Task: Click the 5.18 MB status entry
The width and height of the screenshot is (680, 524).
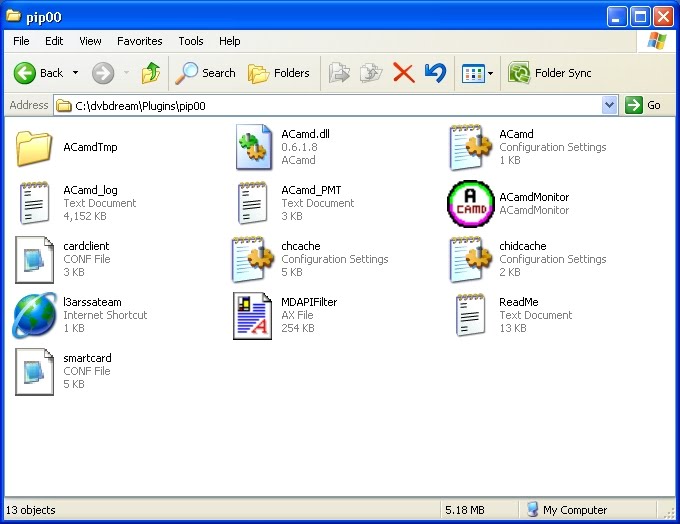Action: [x=464, y=510]
